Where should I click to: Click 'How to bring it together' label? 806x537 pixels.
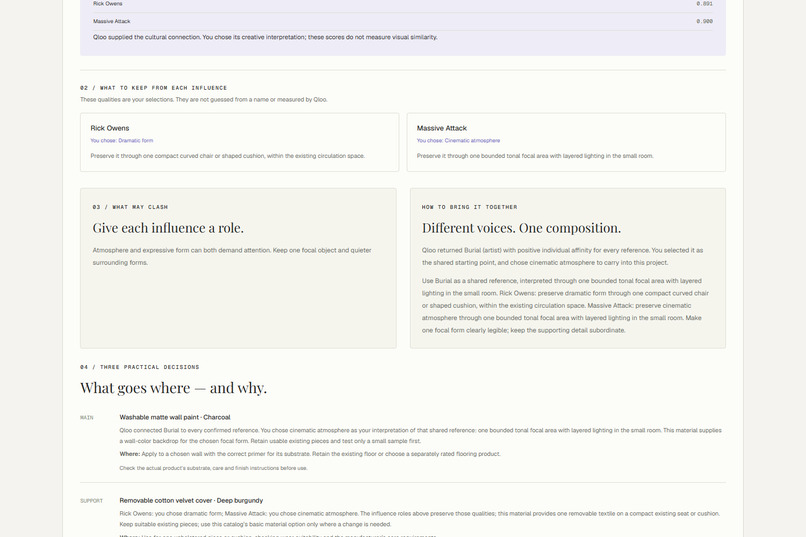click(x=469, y=207)
